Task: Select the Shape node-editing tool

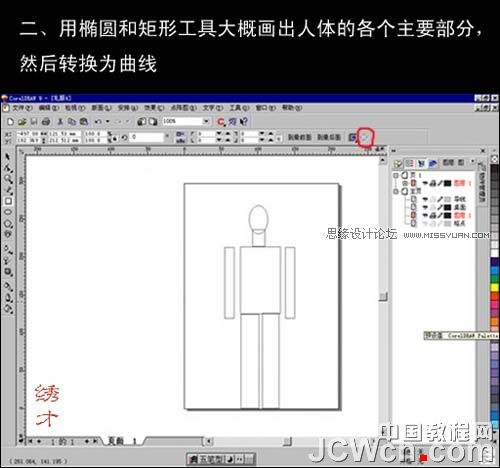Action: coord(8,168)
